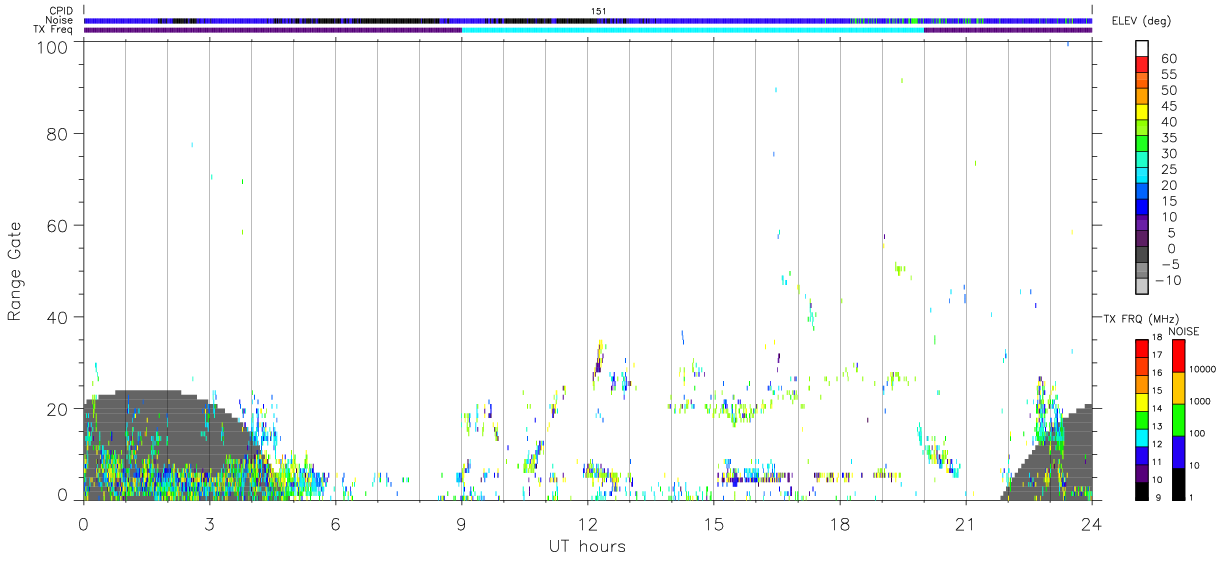Pick the red top swatch of NOISE colorbar
Image resolution: width=1228 pixels, height=567 pixels.
click(1177, 355)
